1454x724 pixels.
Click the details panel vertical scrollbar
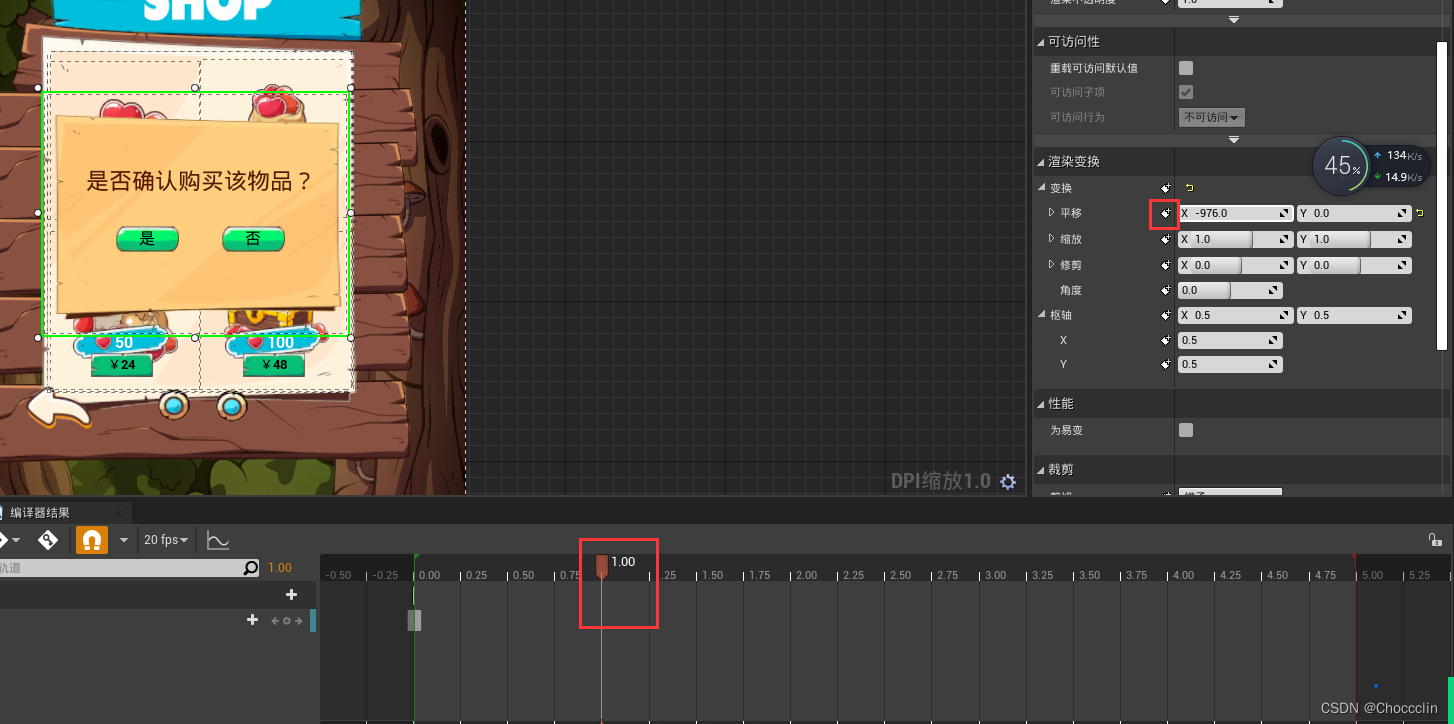[1443, 195]
